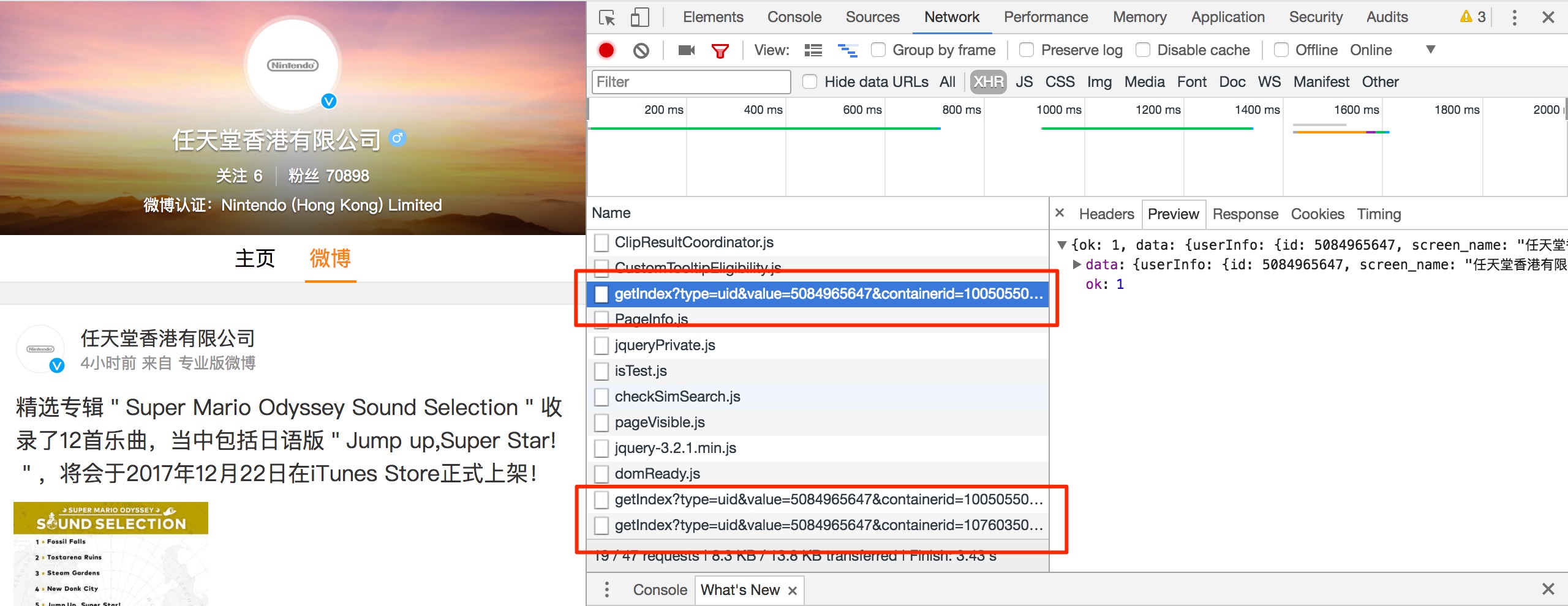
Task: Tick the jqueryPrivate.js row checkbox
Action: point(601,346)
